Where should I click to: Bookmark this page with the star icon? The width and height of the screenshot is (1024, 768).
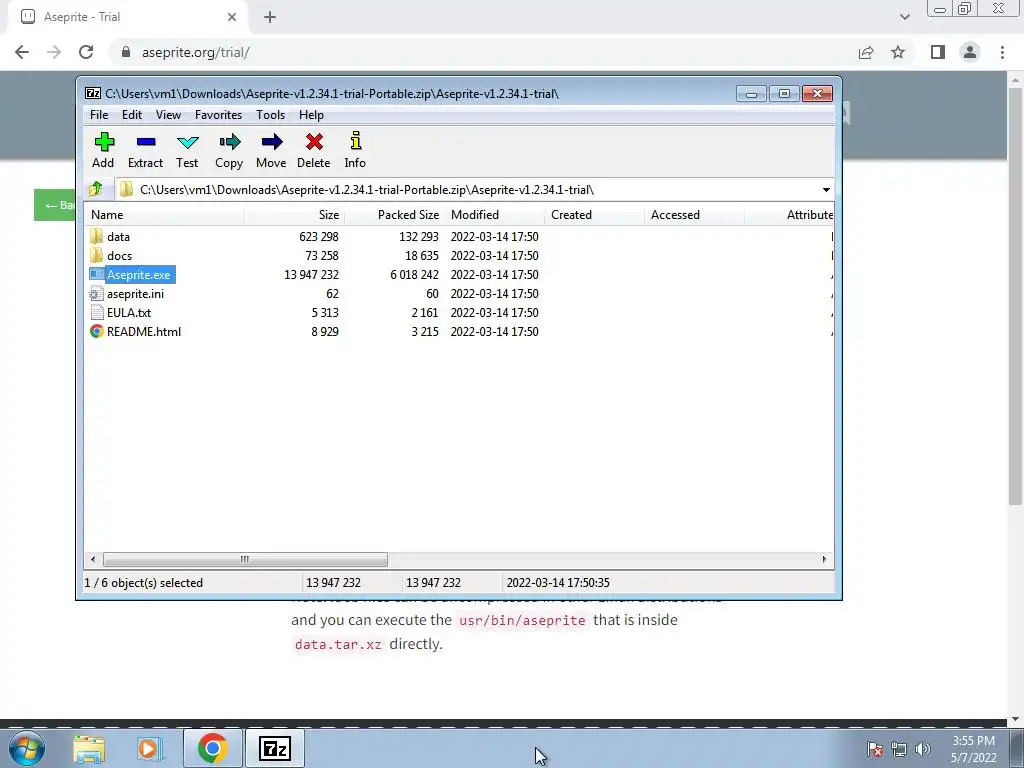pyautogui.click(x=898, y=52)
